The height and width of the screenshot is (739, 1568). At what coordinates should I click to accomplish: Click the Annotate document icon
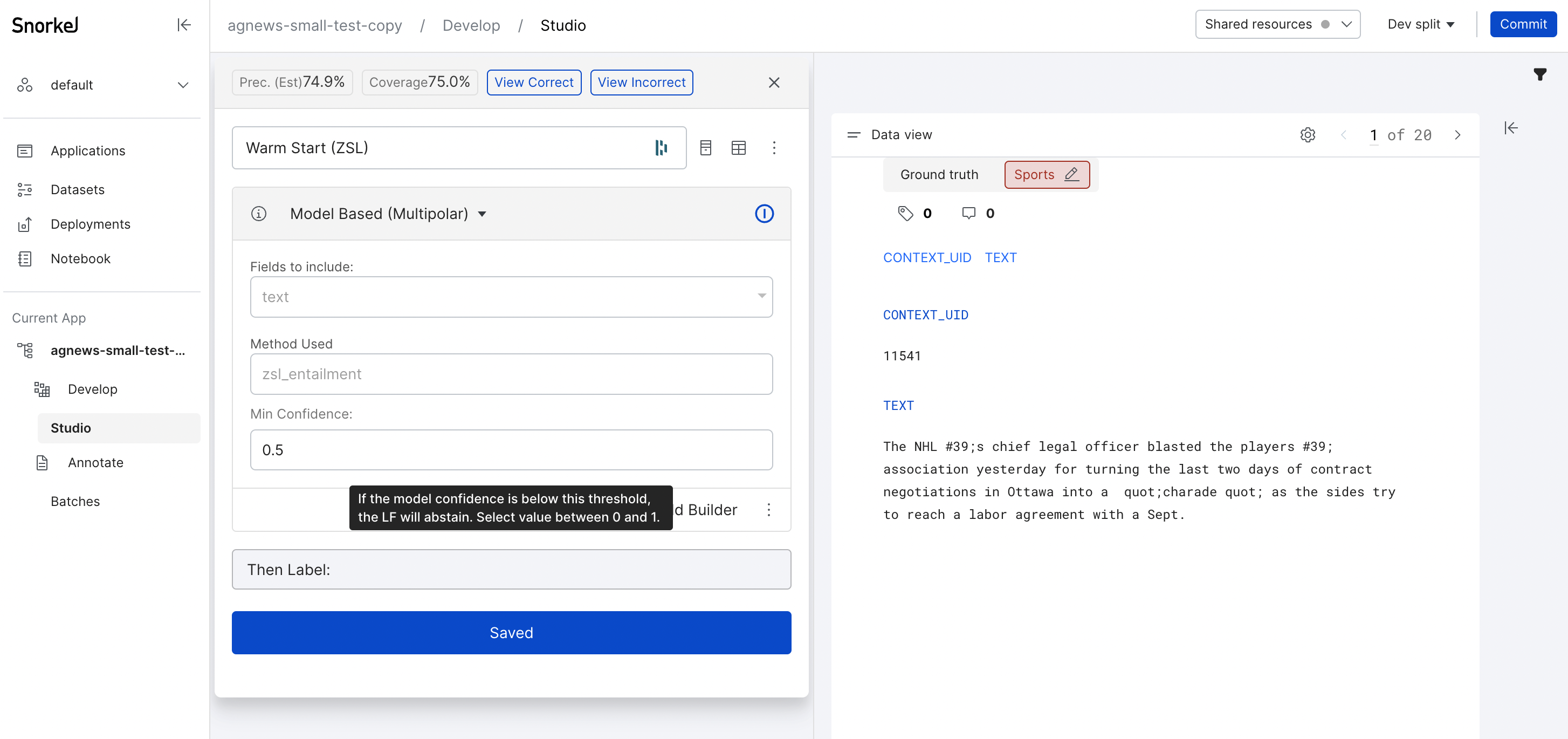tap(42, 463)
